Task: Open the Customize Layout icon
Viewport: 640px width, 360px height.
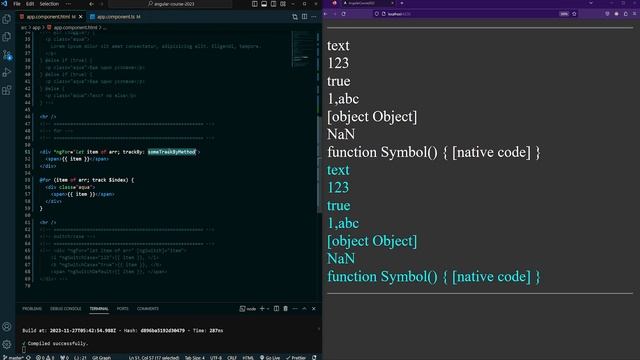Action: [283, 4]
